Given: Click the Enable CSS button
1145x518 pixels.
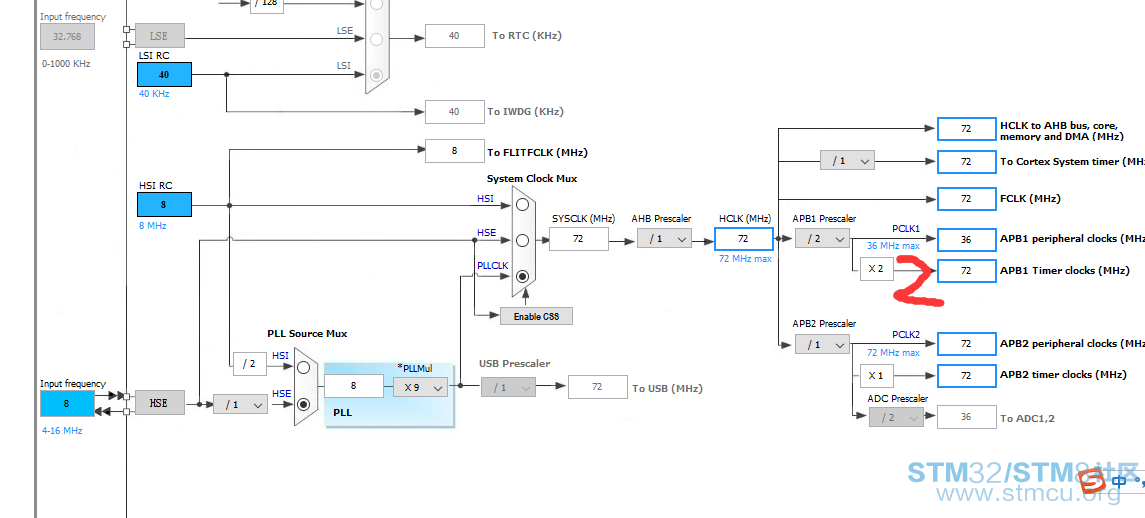Looking at the screenshot, I should (x=537, y=316).
